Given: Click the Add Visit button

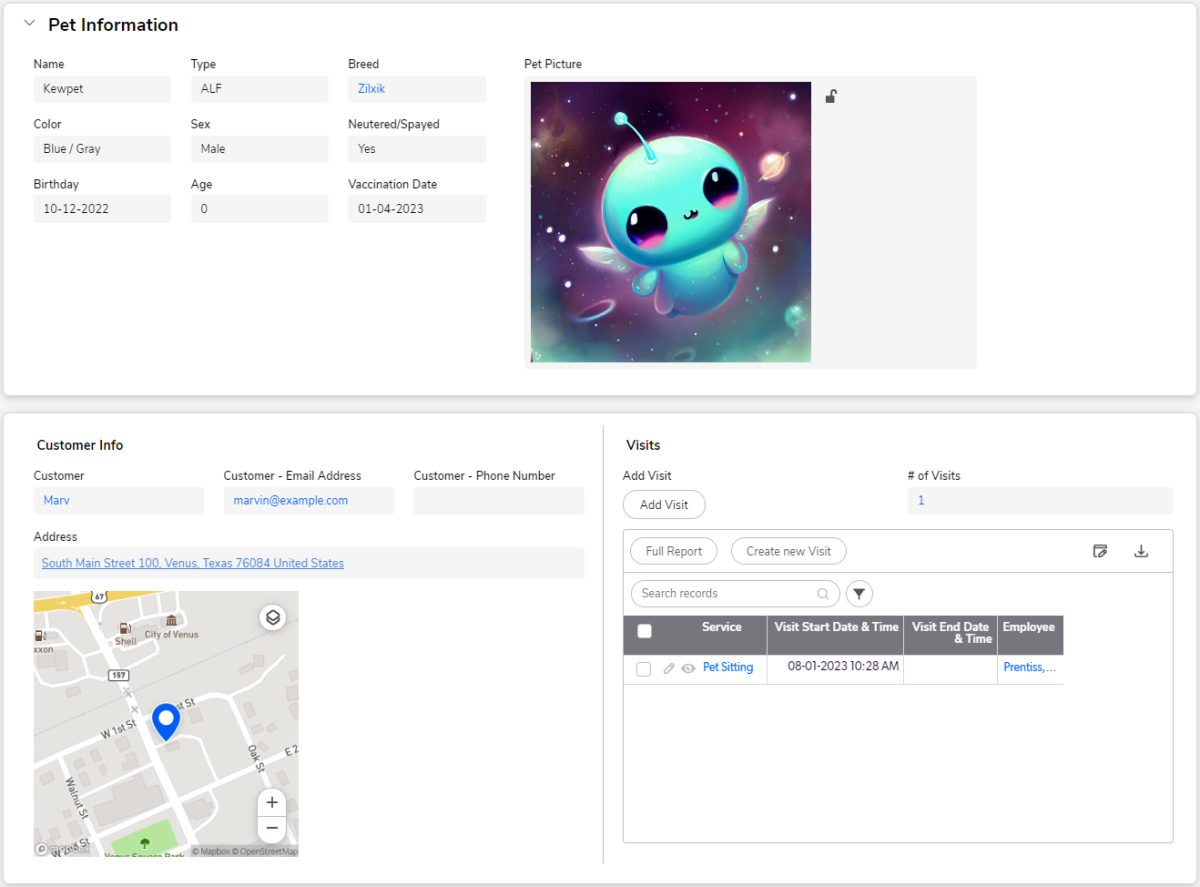Looking at the screenshot, I should [664, 505].
